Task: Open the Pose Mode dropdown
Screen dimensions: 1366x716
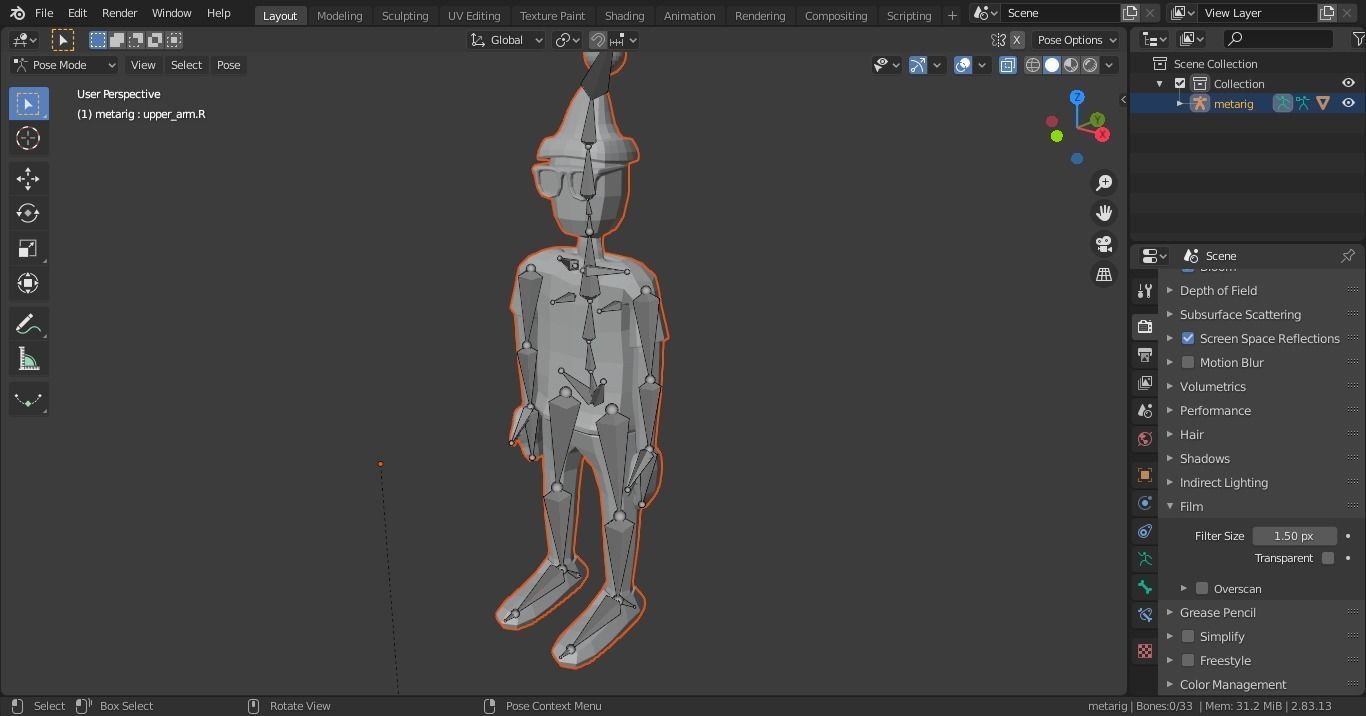Action: coord(64,65)
